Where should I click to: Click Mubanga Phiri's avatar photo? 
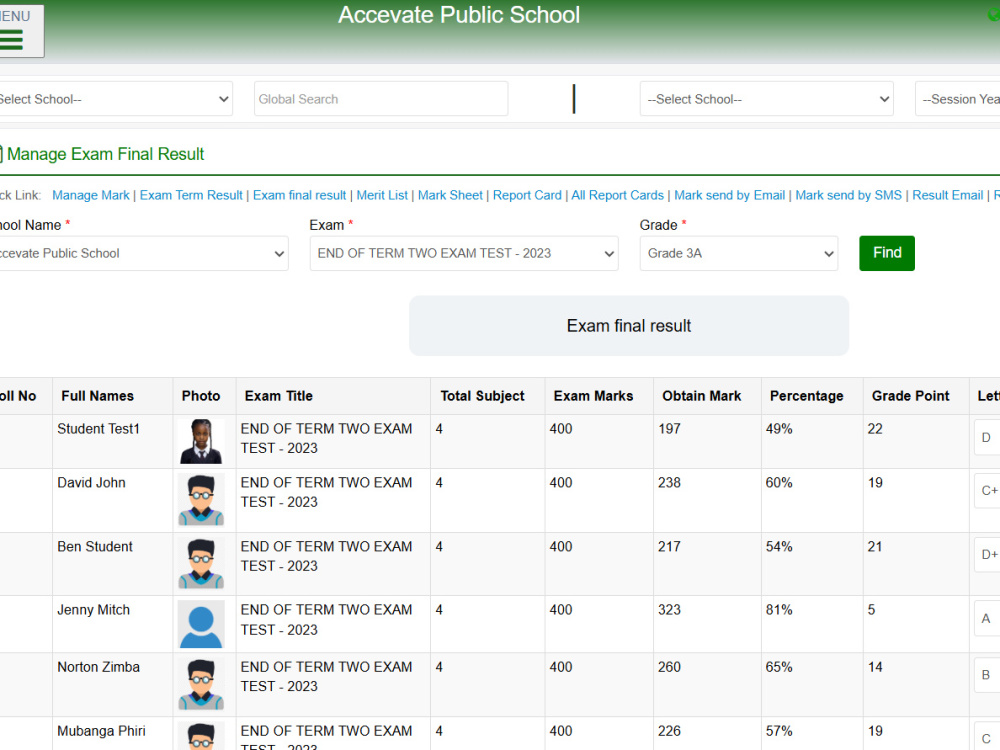pyautogui.click(x=201, y=736)
